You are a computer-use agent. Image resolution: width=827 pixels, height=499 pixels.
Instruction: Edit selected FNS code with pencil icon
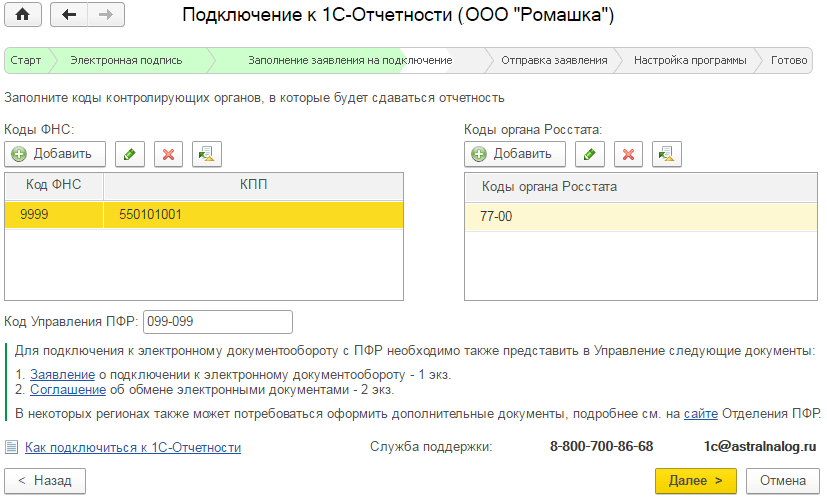(x=129, y=154)
